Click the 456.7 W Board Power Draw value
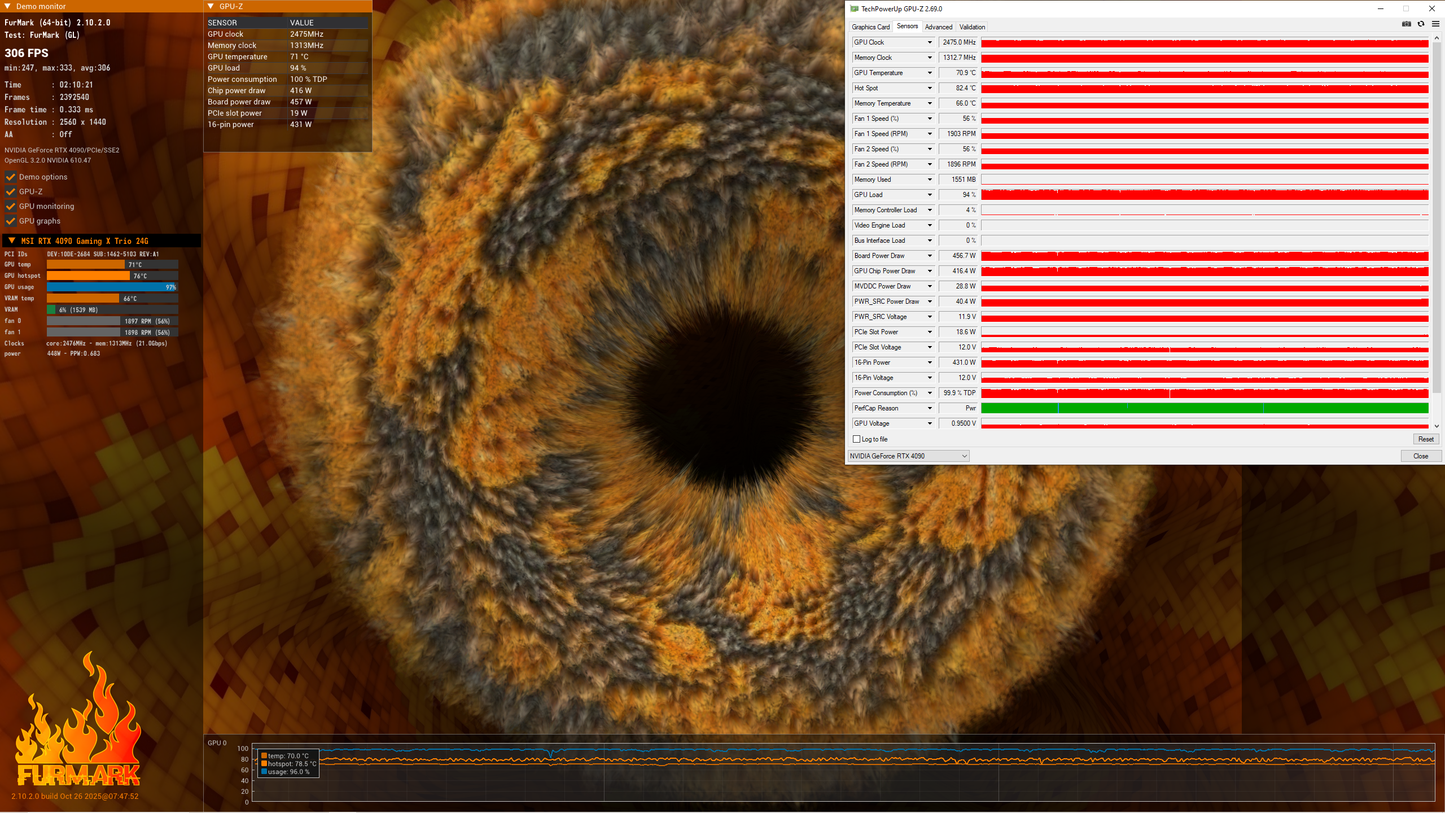 [x=958, y=256]
